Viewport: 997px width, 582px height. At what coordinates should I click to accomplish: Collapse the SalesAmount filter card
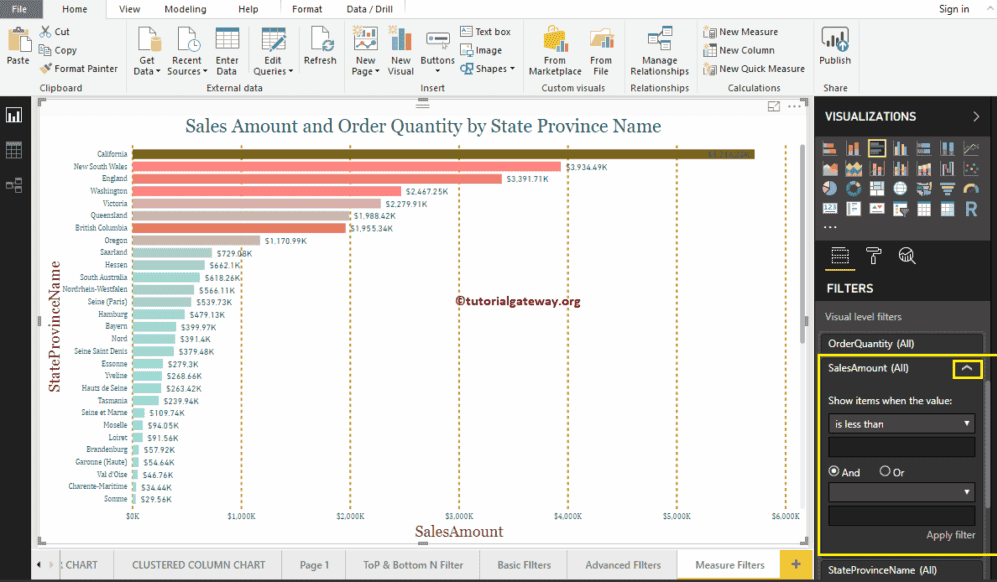click(x=967, y=368)
